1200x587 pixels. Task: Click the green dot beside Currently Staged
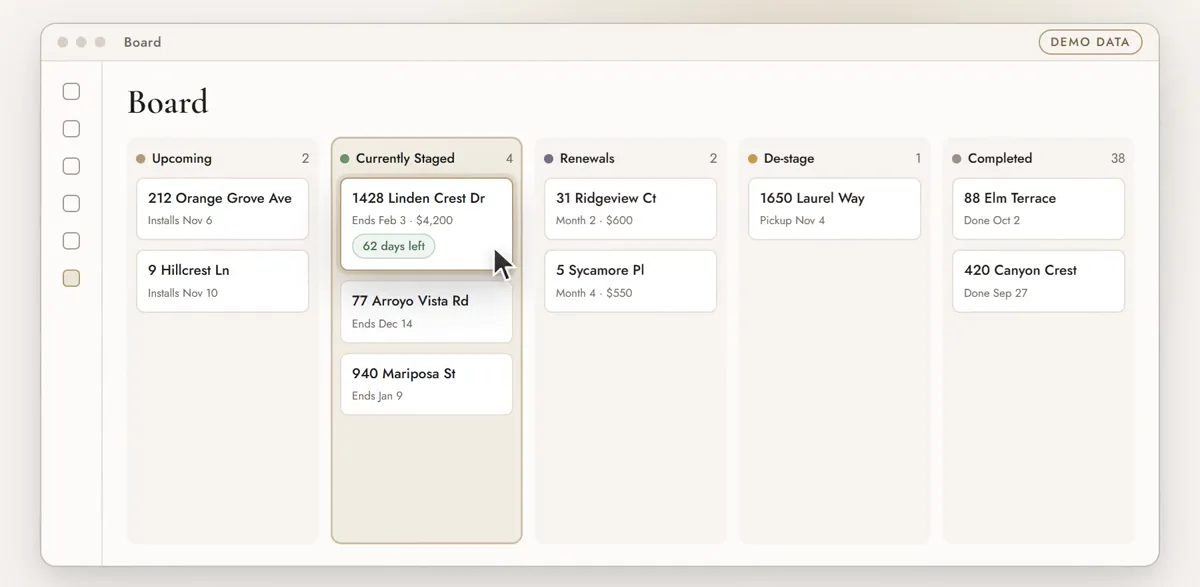(x=345, y=159)
